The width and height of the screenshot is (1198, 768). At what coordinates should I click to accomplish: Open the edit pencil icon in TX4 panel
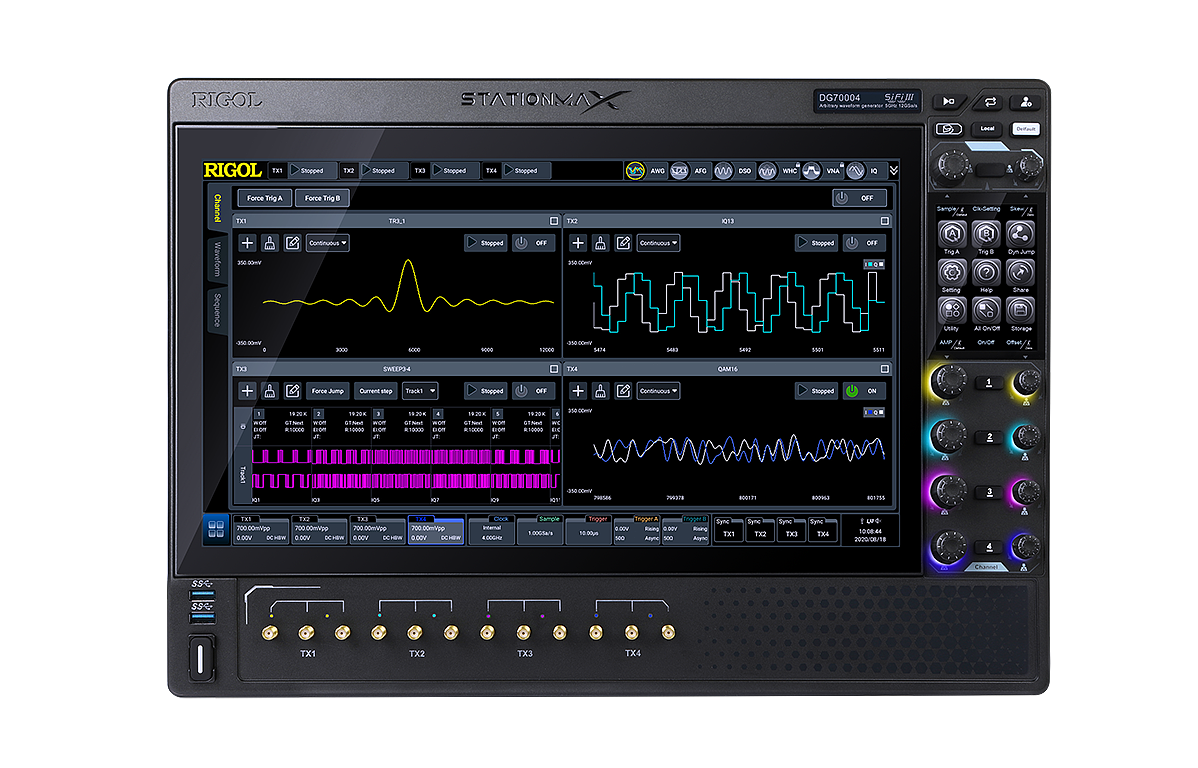tap(623, 390)
